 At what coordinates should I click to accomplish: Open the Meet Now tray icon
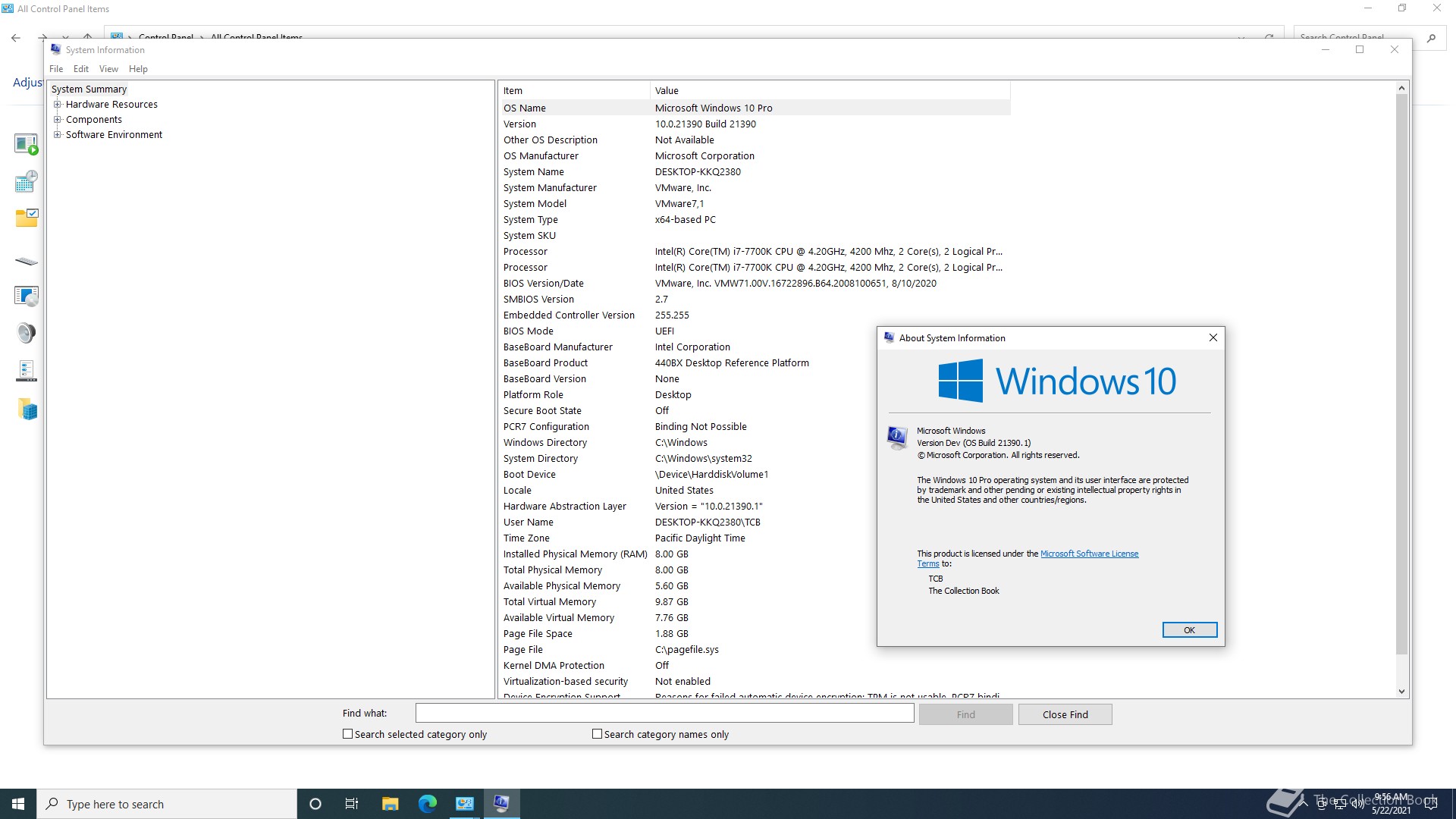(x=1322, y=804)
